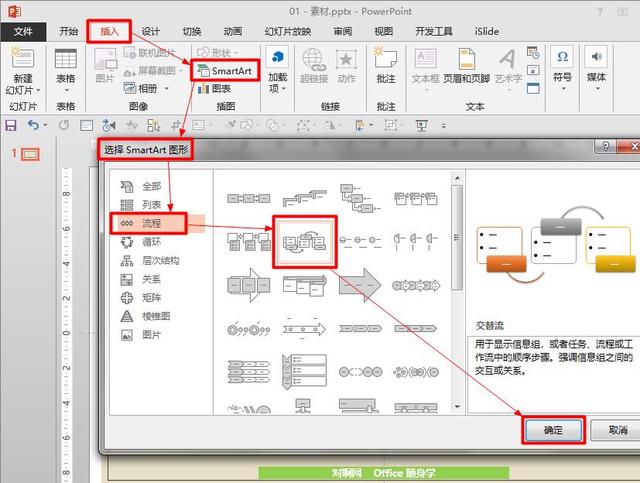Click the gallery scrollbar down arrow
Image resolution: width=640 pixels, height=483 pixels.
[x=457, y=407]
